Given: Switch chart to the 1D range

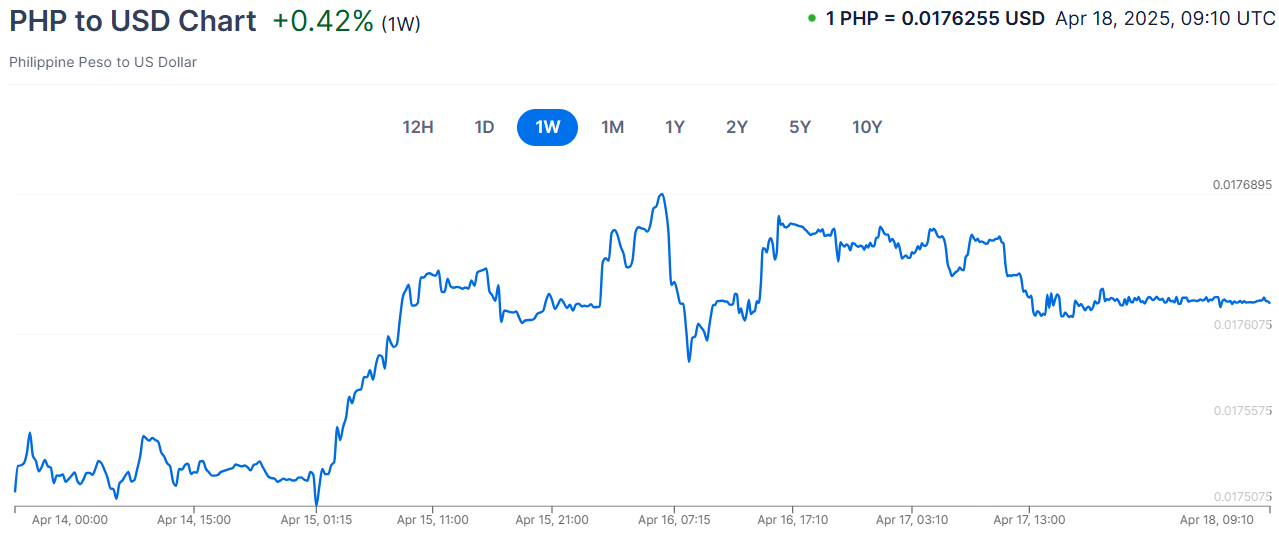Looking at the screenshot, I should [x=484, y=127].
